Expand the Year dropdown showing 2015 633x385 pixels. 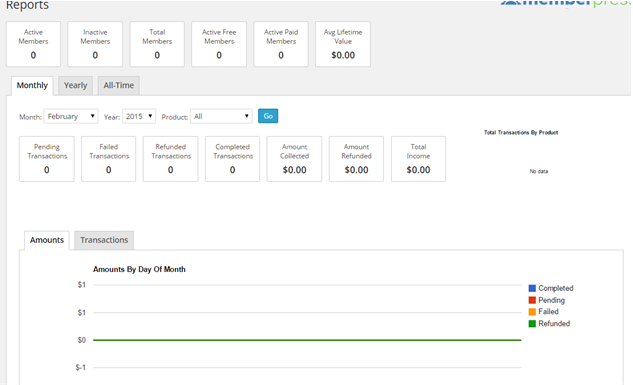click(x=139, y=116)
